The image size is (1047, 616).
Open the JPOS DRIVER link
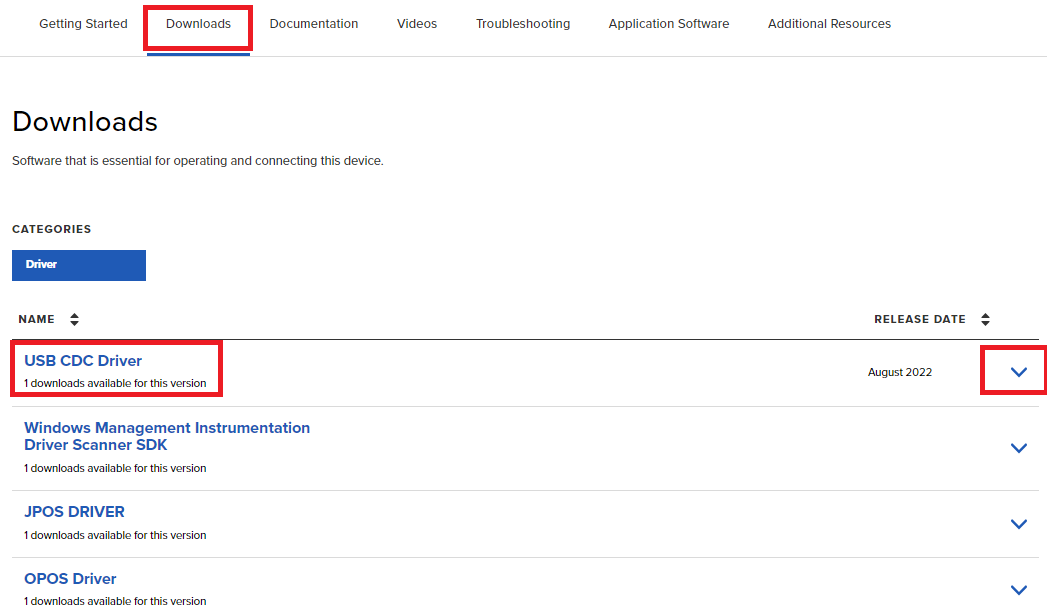(74, 512)
